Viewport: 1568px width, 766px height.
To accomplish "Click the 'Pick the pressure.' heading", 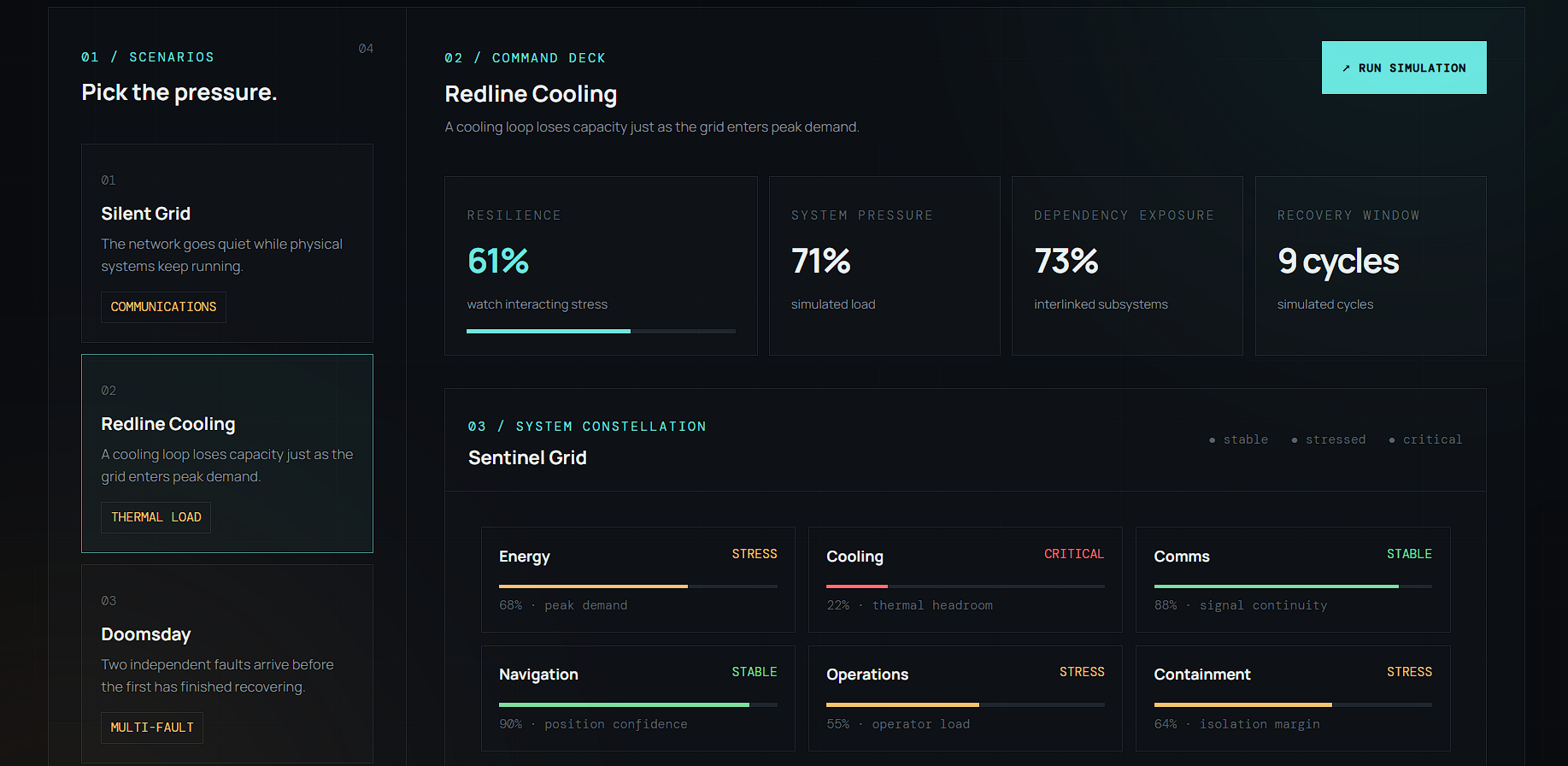I will 179,92.
